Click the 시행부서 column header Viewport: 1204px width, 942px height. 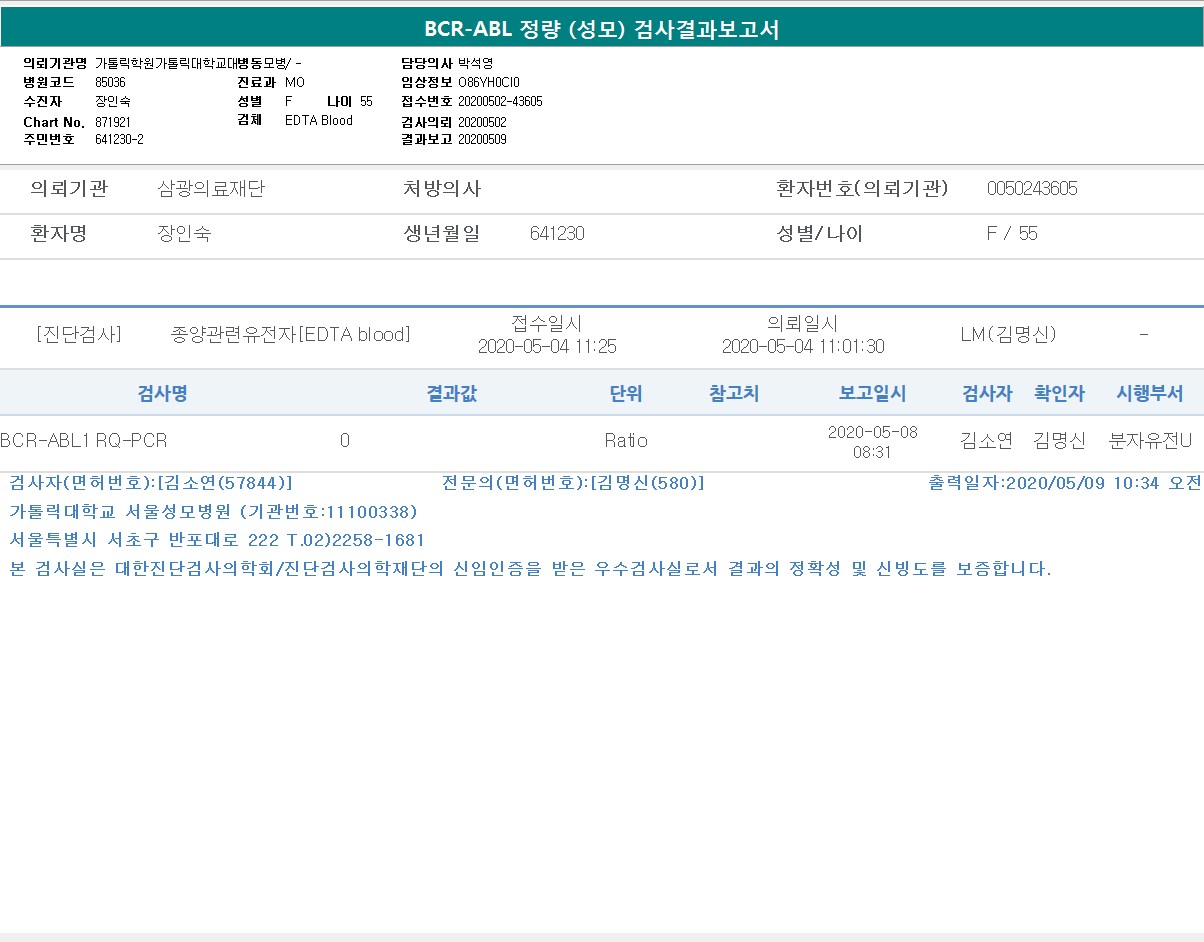click(1150, 394)
